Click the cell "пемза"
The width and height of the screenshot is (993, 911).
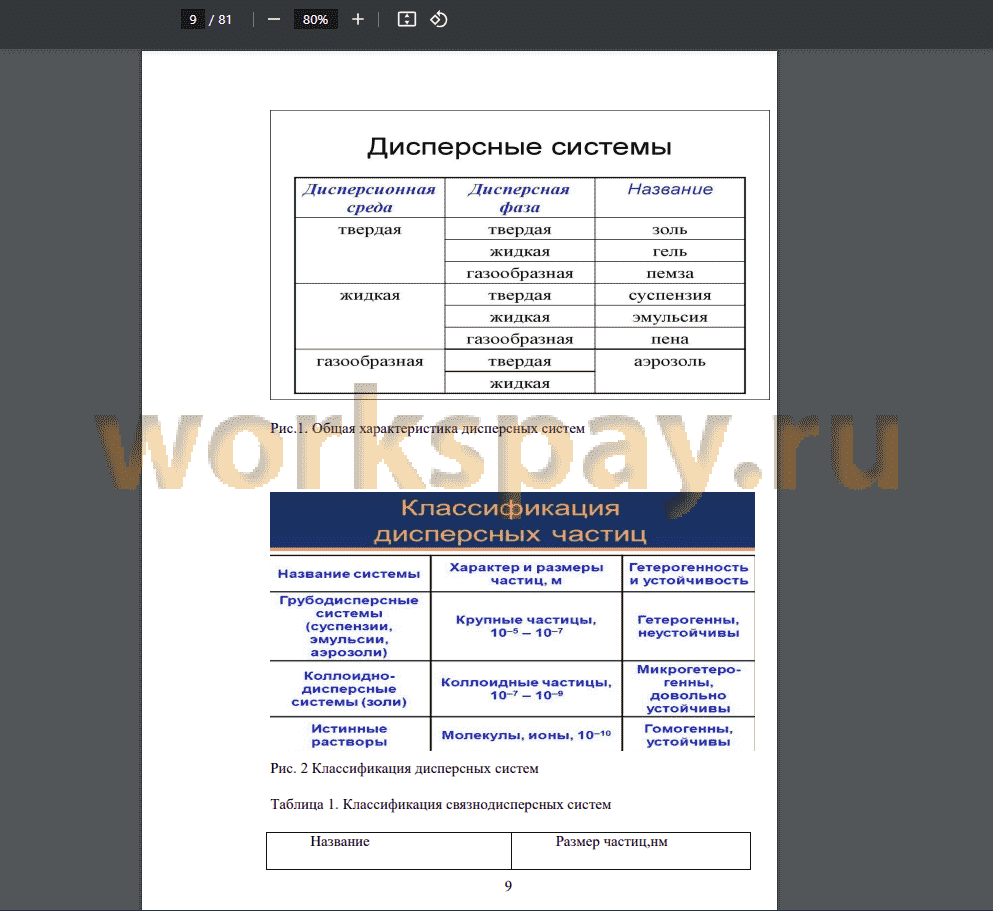click(670, 273)
